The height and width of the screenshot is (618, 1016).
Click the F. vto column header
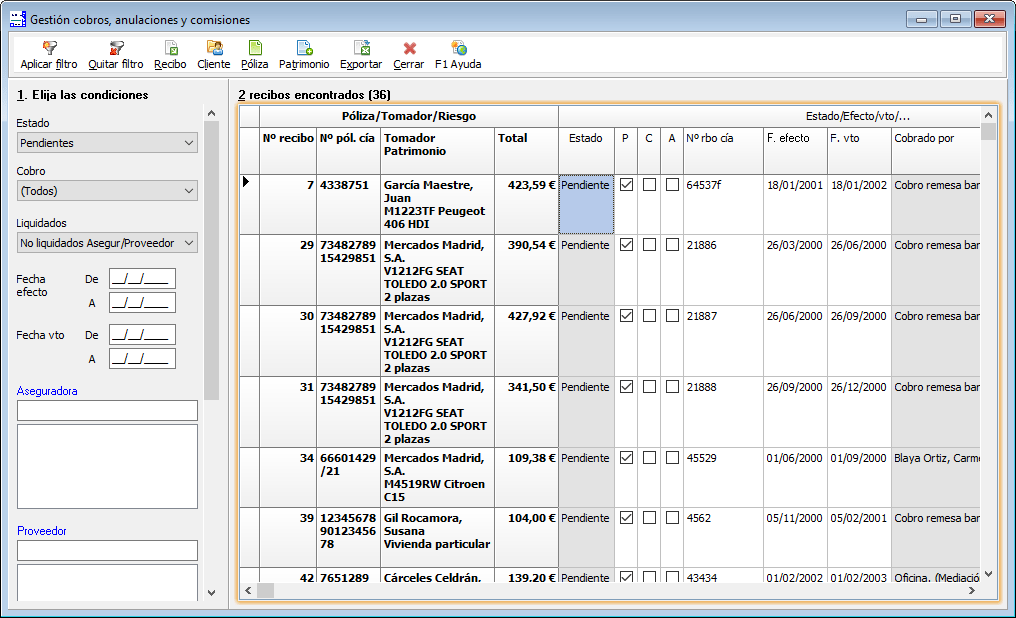tap(859, 151)
